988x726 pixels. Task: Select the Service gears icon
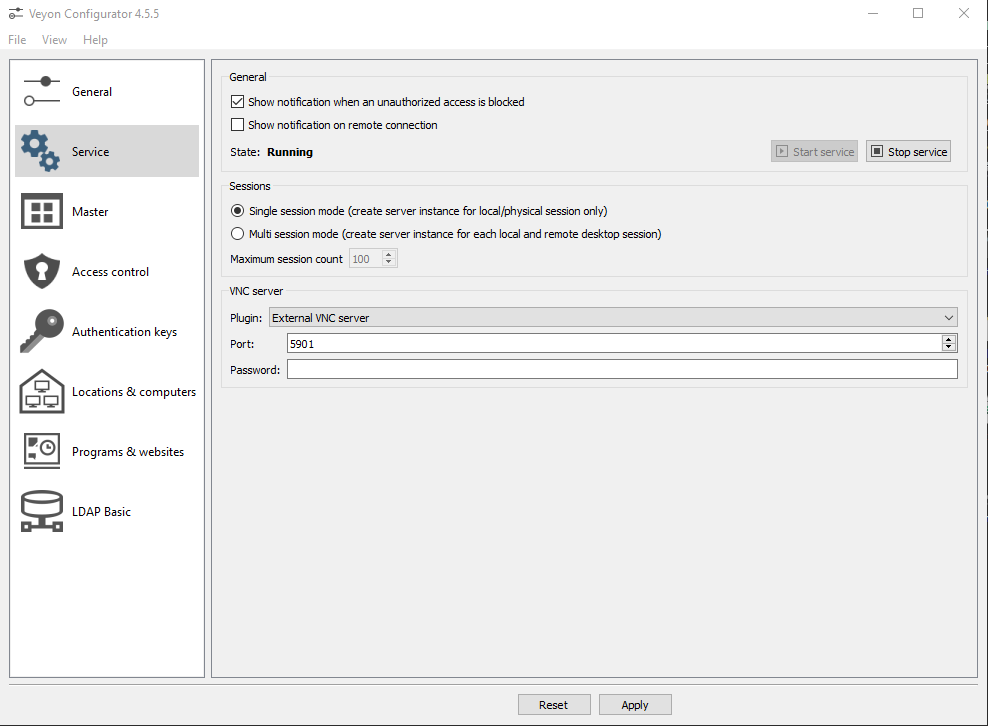tap(40, 151)
